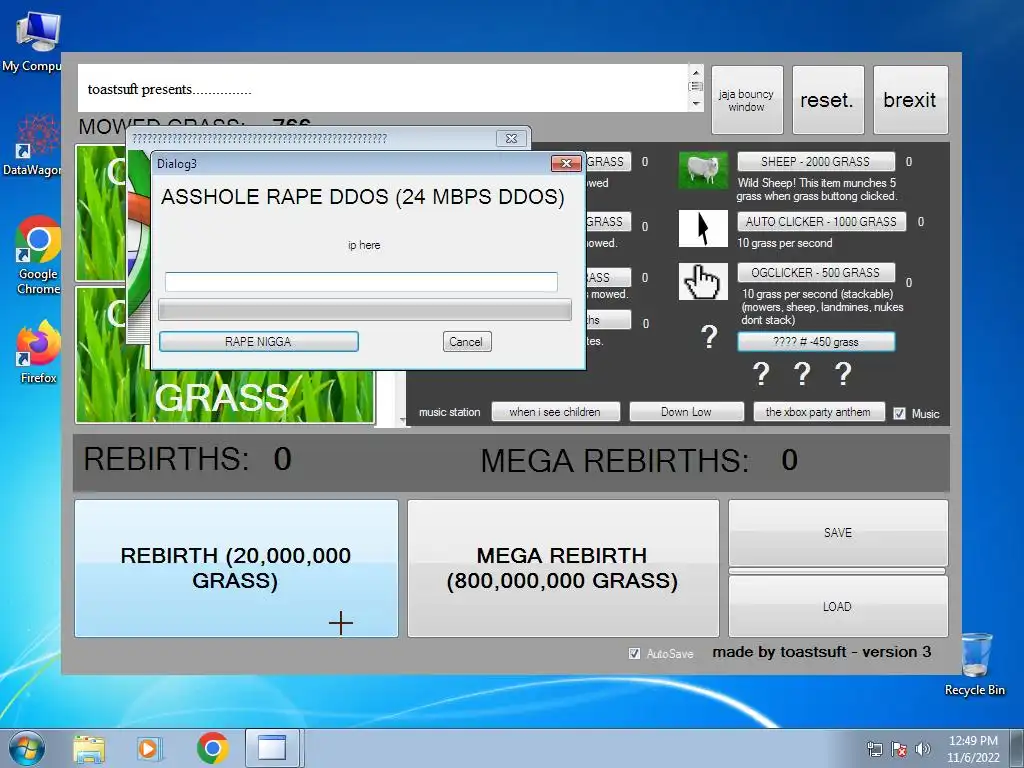Open the Windows Start menu orb
1024x768 pixels.
26,748
